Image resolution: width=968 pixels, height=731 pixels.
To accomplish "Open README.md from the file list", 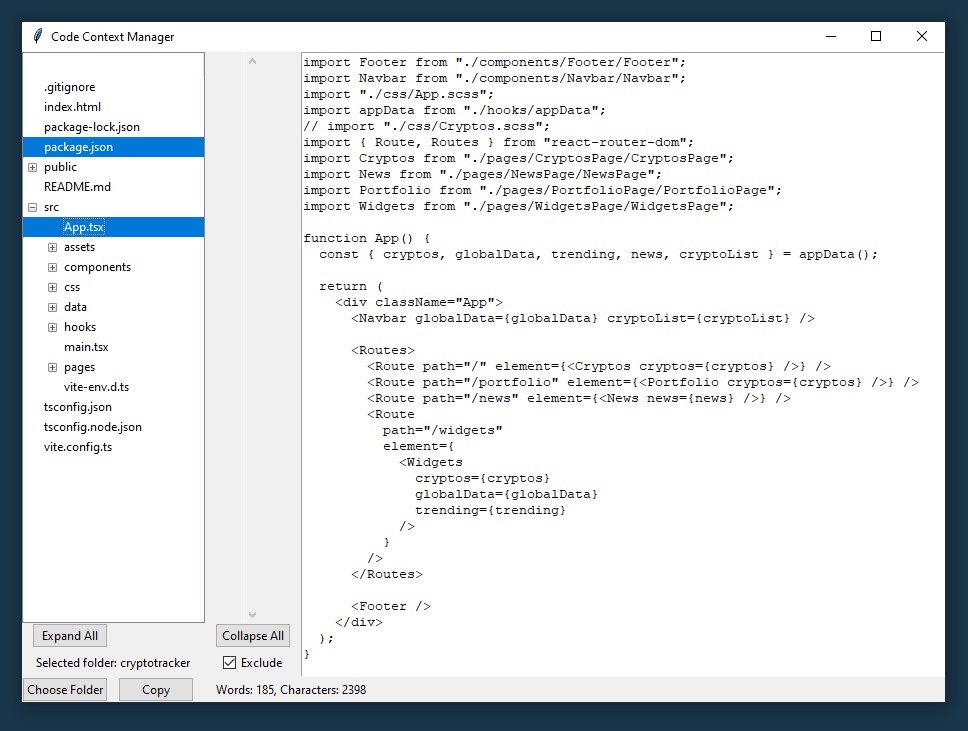I will [x=77, y=187].
